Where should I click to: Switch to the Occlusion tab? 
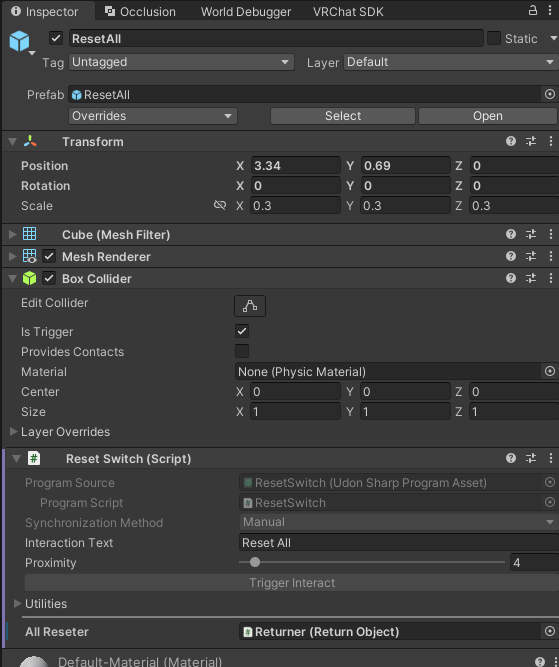pos(140,11)
